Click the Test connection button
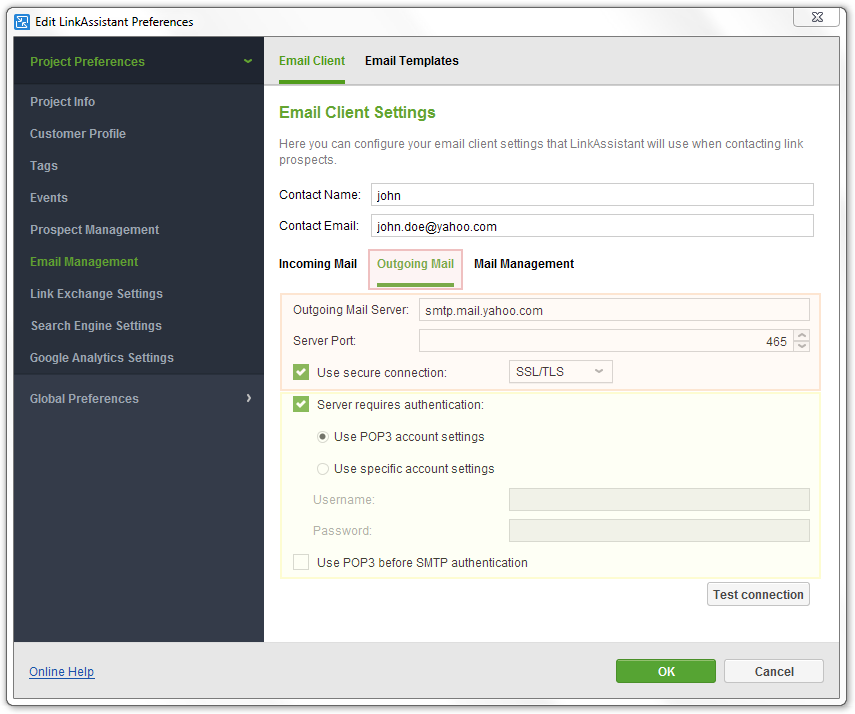Image resolution: width=855 pixels, height=714 pixels. [x=758, y=594]
